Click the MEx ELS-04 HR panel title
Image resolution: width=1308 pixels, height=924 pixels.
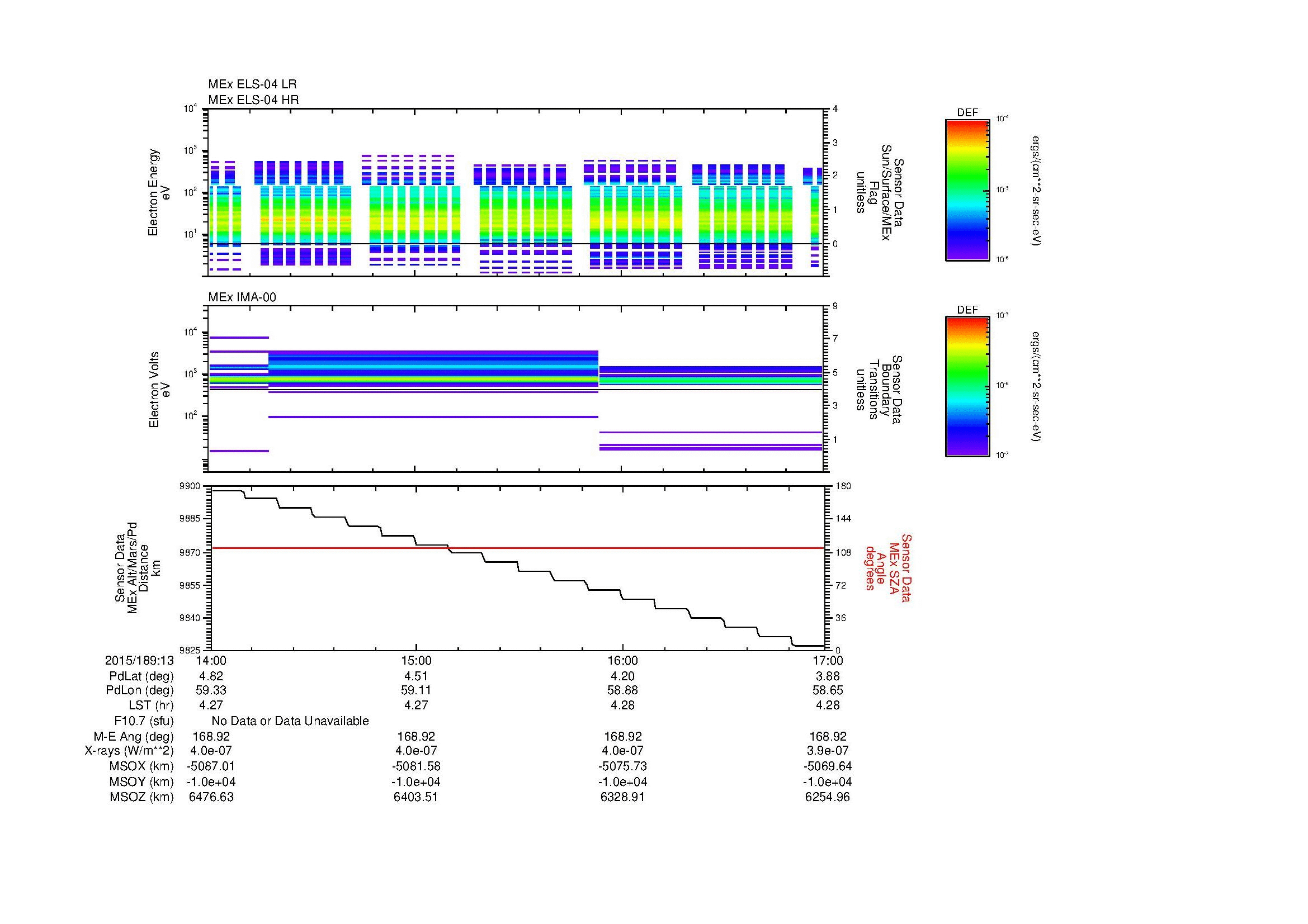click(x=253, y=99)
